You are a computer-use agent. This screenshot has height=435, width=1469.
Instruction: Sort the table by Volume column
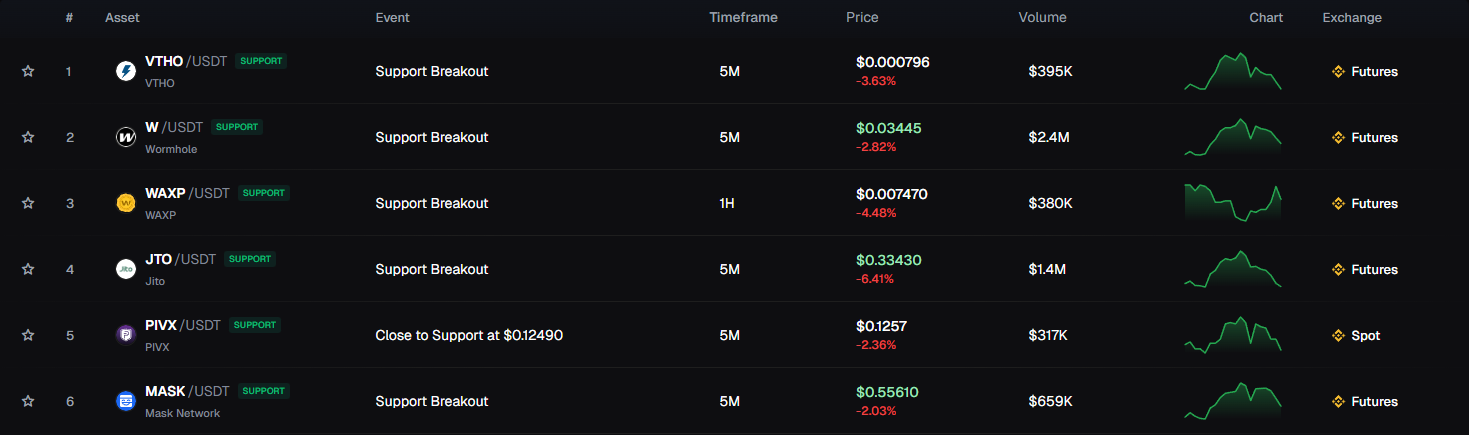click(x=1042, y=17)
